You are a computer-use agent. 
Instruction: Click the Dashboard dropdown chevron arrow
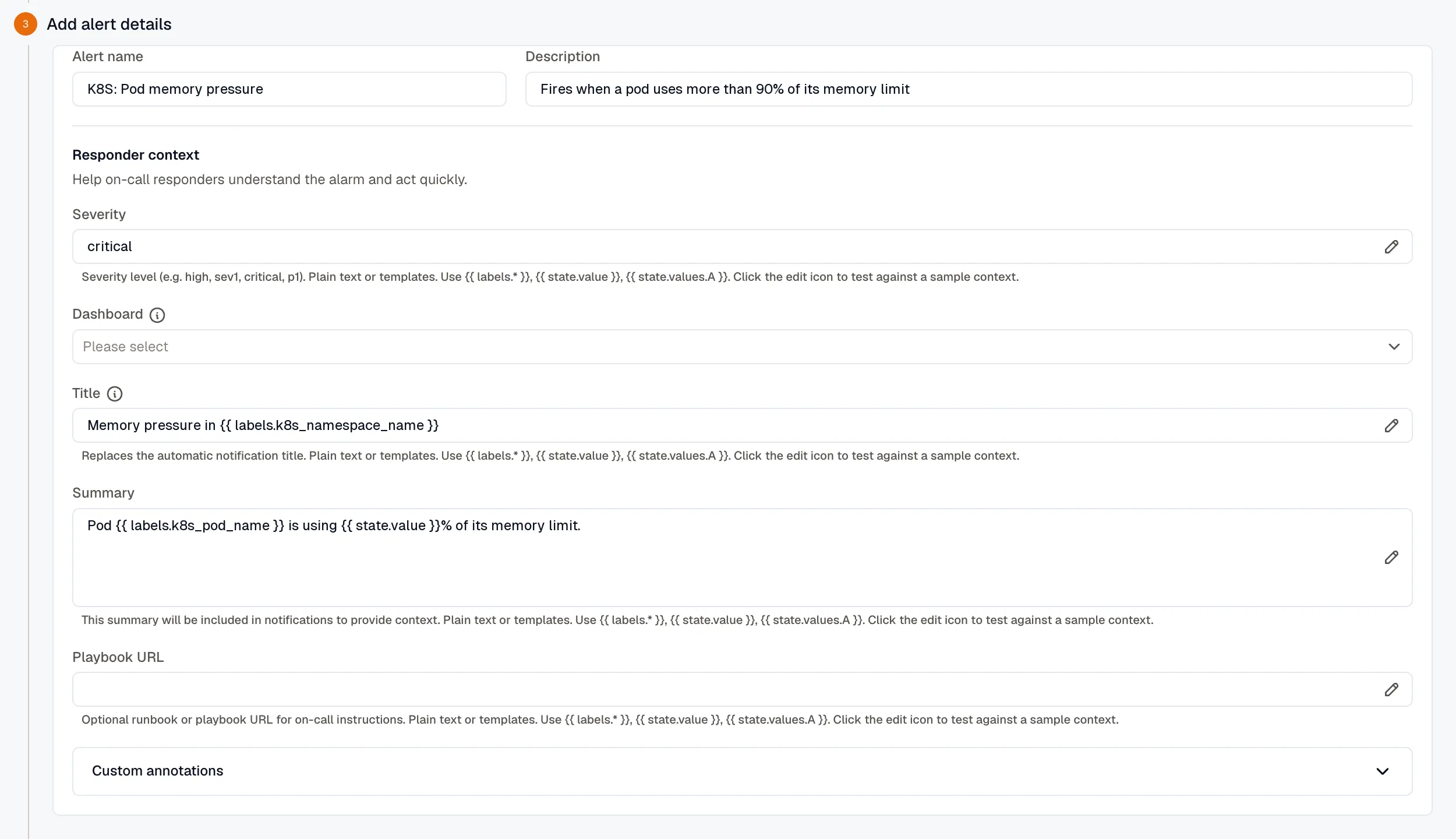coord(1394,347)
